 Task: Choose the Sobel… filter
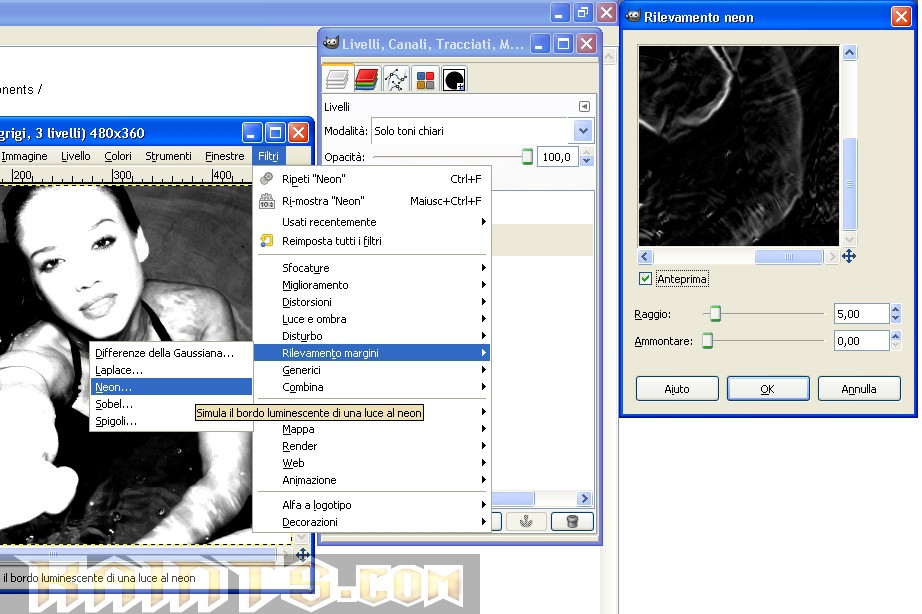point(171,404)
